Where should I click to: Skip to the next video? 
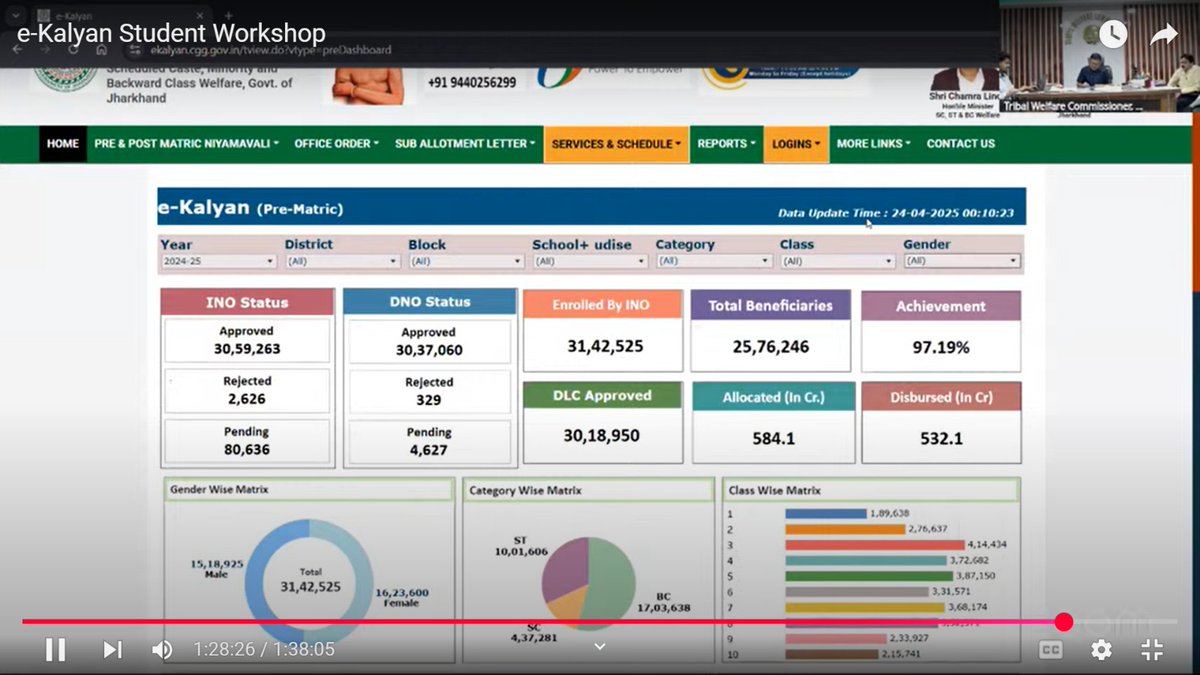tap(112, 650)
